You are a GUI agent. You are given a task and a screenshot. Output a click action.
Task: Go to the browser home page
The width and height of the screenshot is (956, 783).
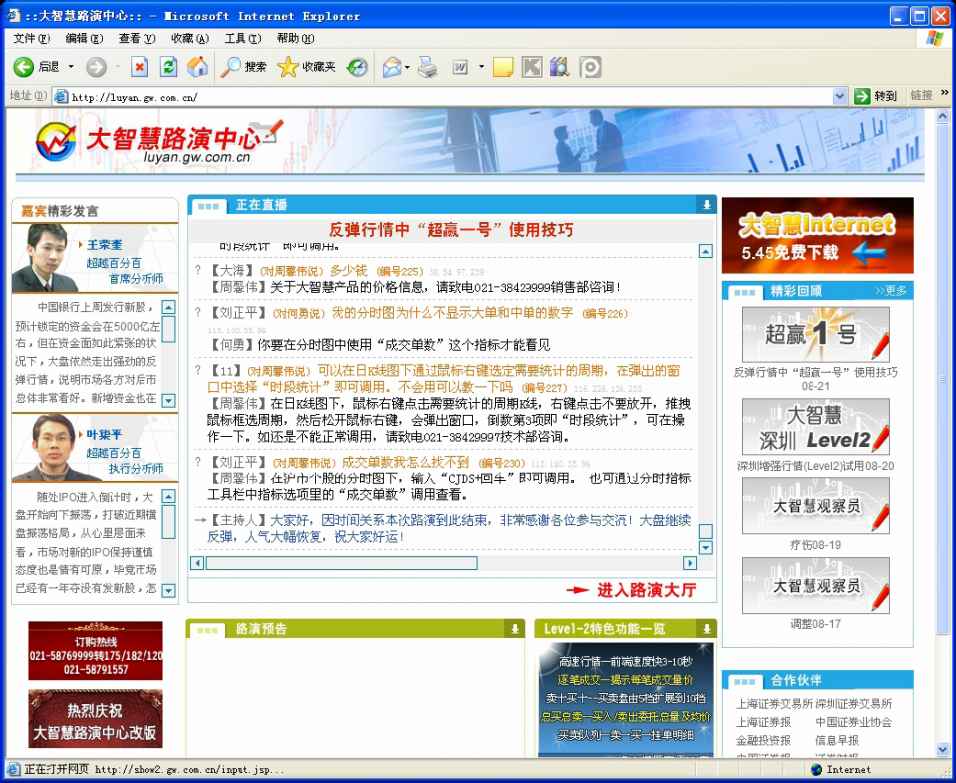click(x=198, y=66)
